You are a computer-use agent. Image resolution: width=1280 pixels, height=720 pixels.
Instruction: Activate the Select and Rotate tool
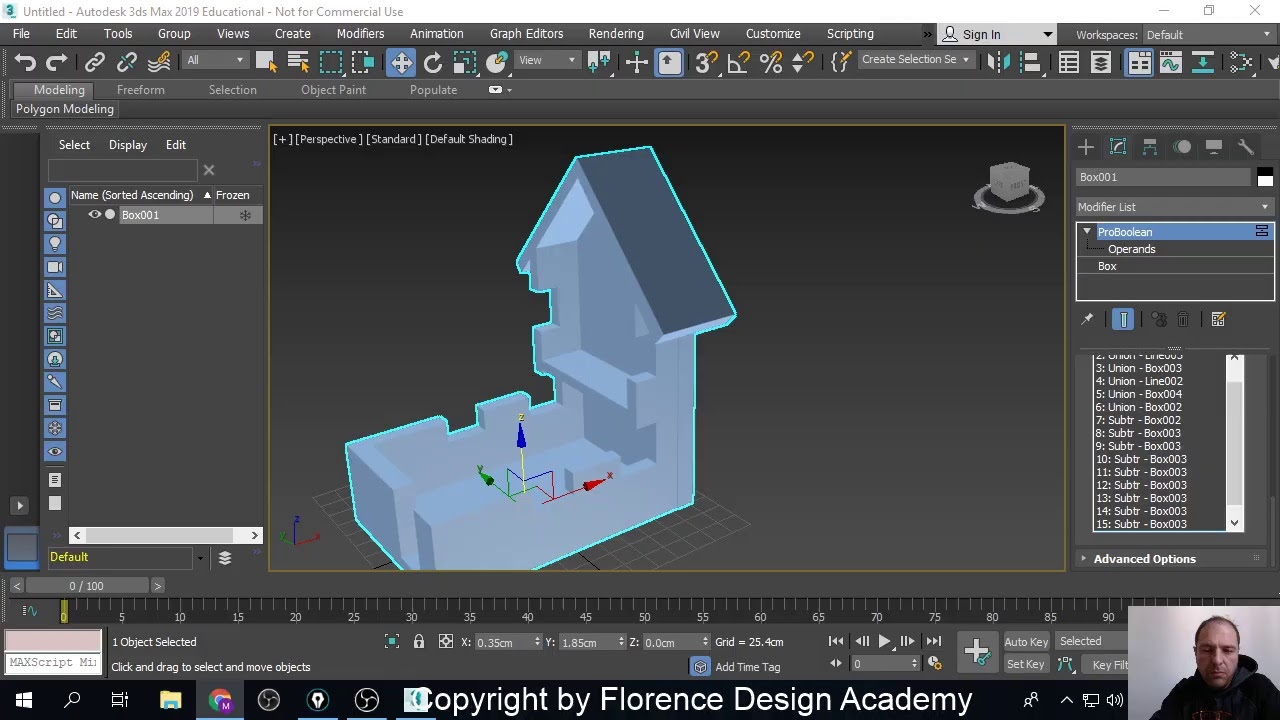point(433,62)
